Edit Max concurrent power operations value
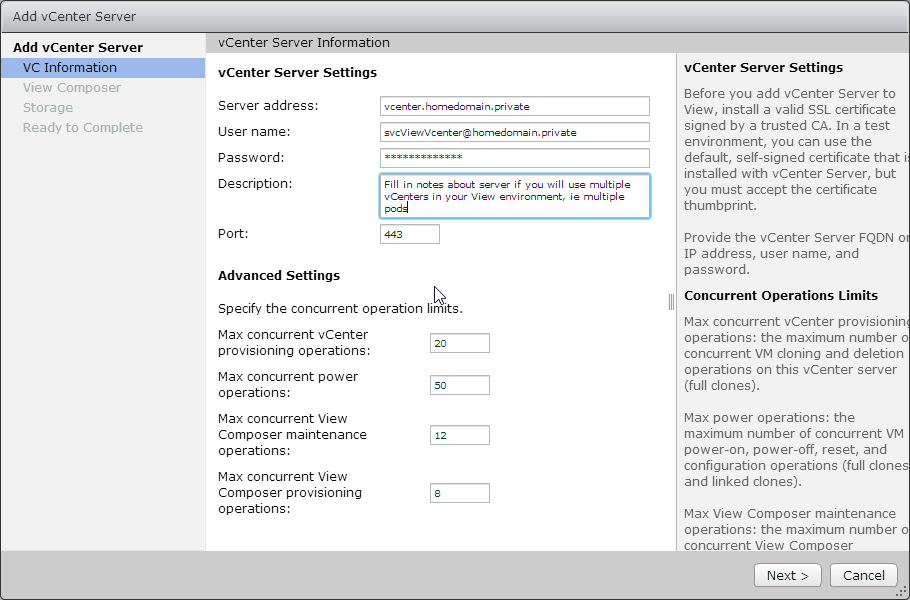Image resolution: width=910 pixels, height=600 pixels. pos(460,385)
